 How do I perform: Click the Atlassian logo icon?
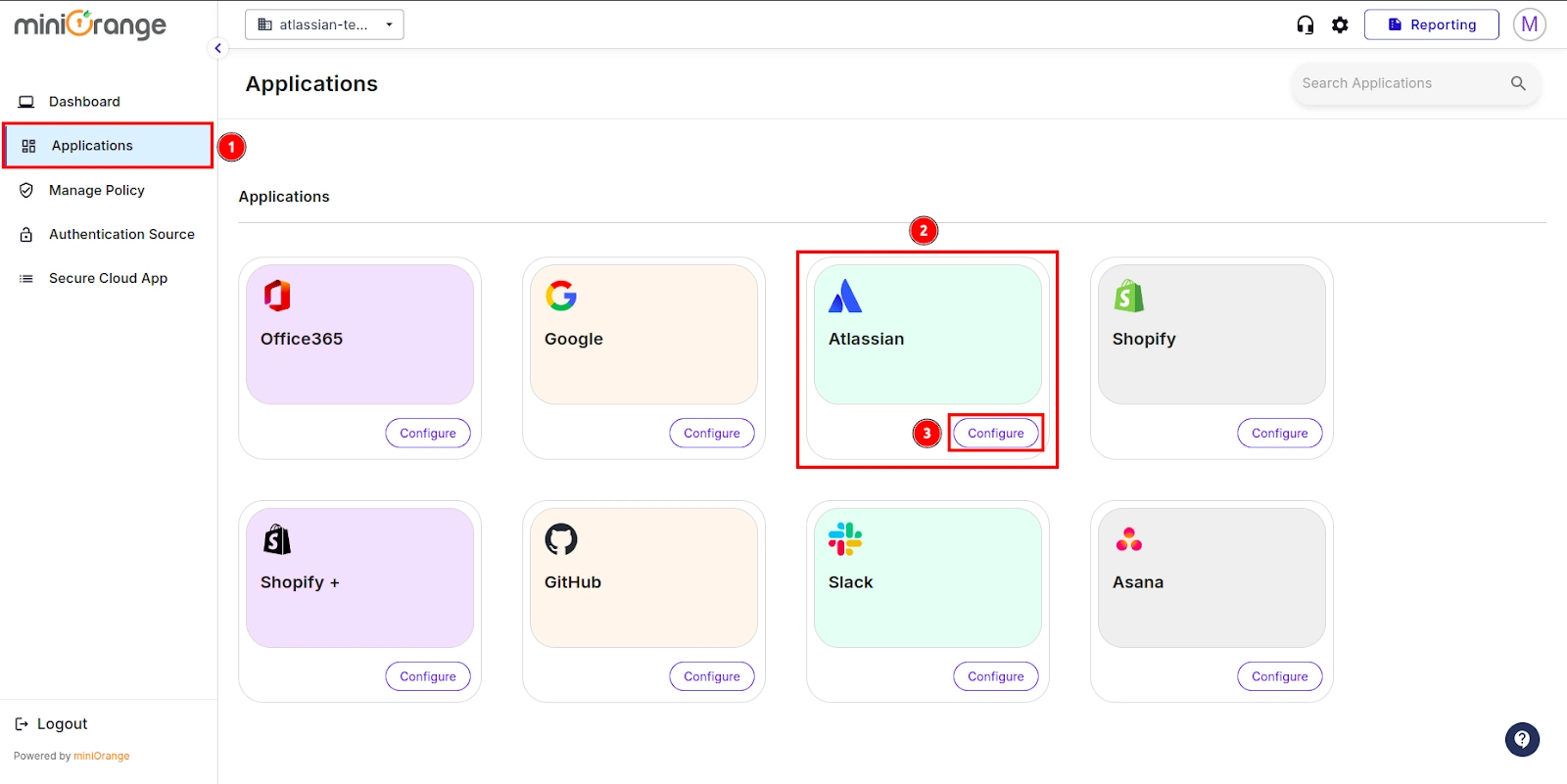pos(845,296)
